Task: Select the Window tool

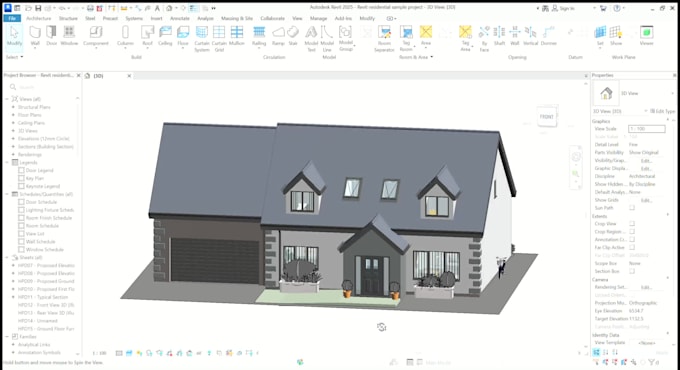Action: pos(69,36)
